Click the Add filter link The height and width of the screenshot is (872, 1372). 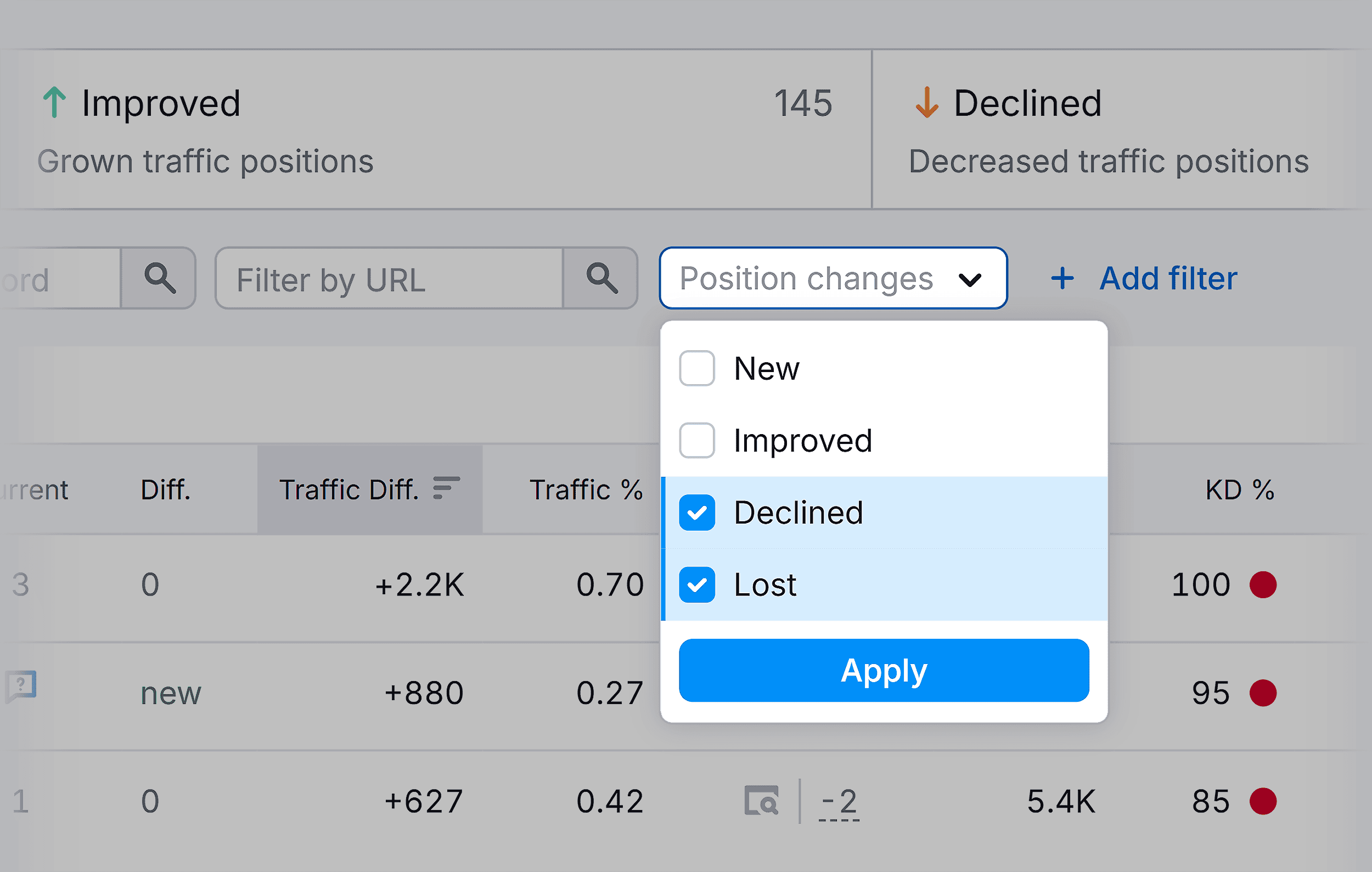pyautogui.click(x=1167, y=278)
